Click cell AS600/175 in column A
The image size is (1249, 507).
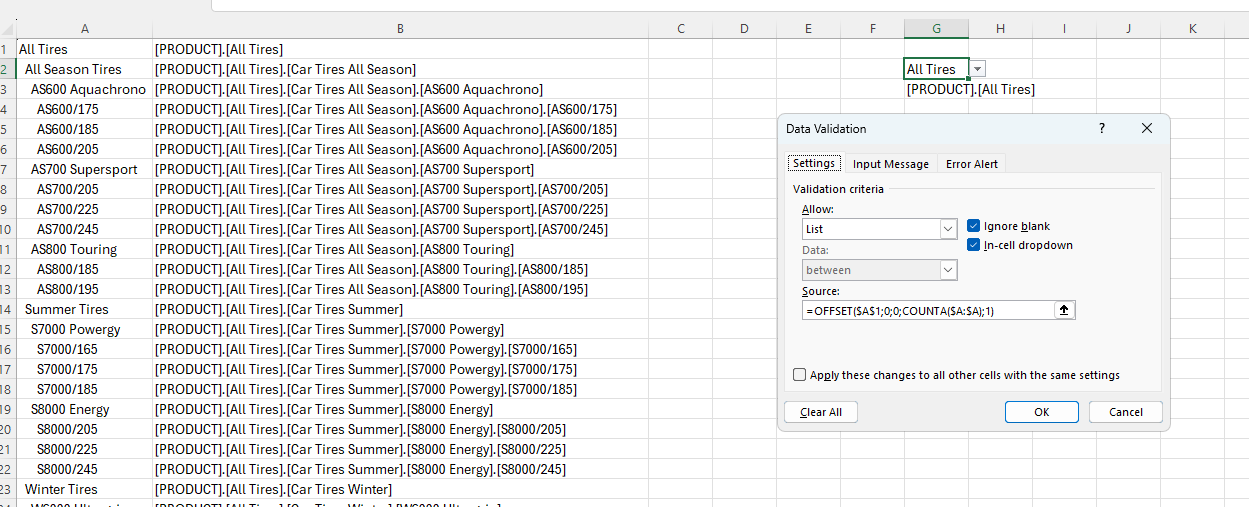[84, 109]
